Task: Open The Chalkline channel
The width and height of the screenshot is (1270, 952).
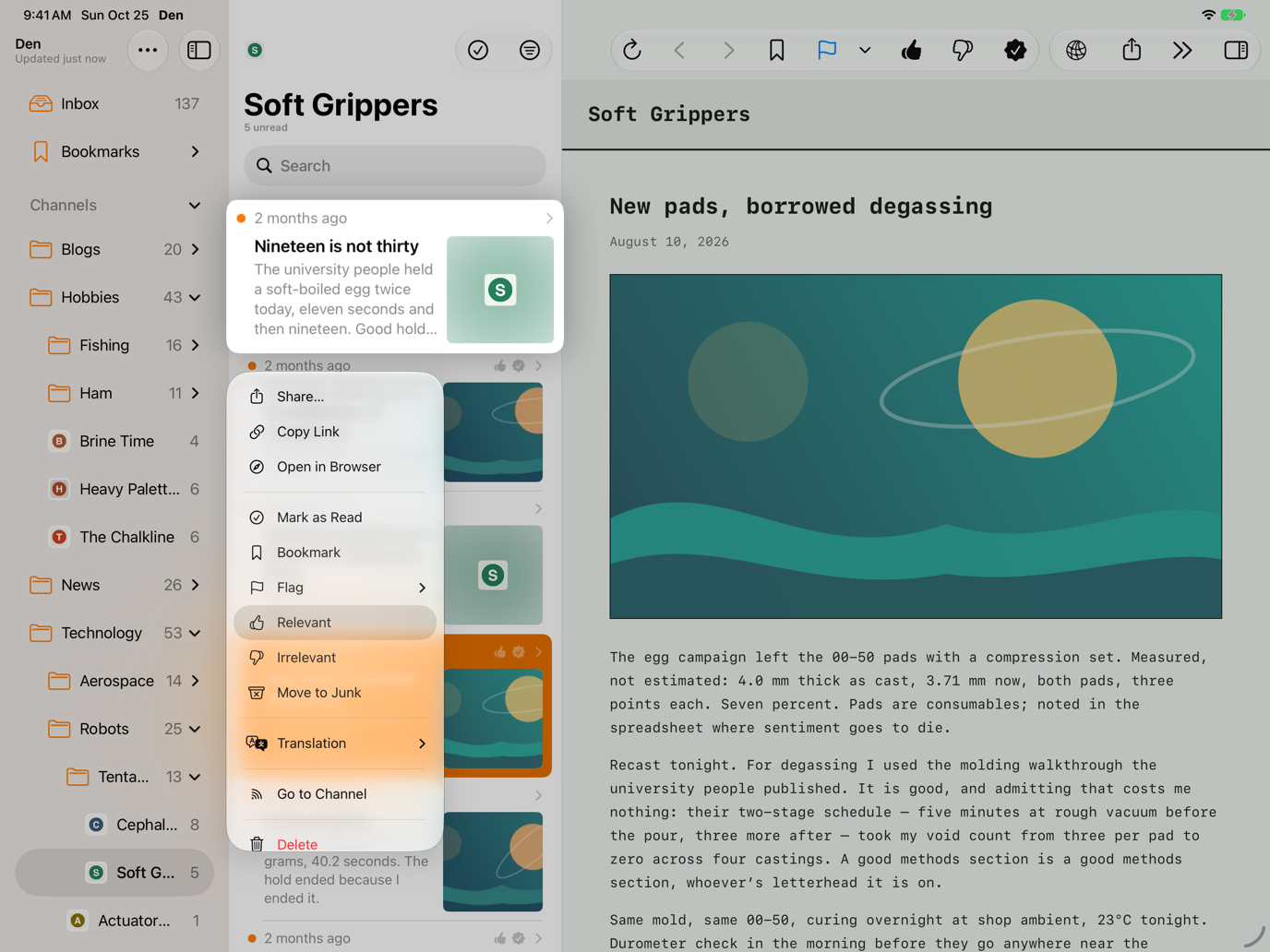Action: pos(114,537)
